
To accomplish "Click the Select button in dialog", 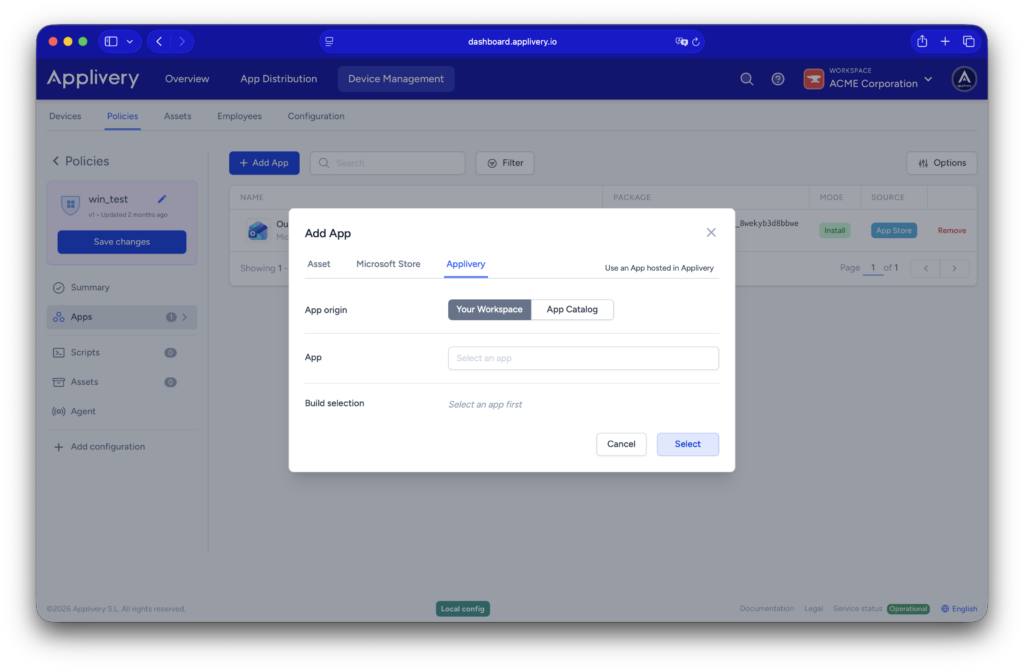I will click(x=687, y=444).
